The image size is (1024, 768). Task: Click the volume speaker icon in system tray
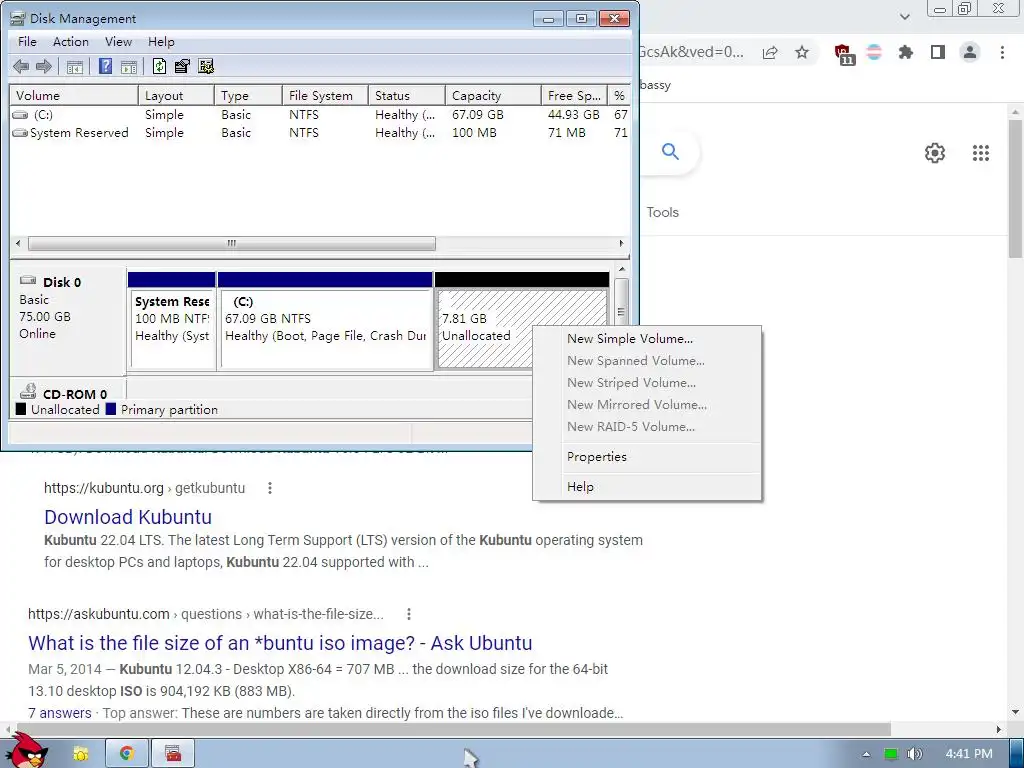point(915,754)
